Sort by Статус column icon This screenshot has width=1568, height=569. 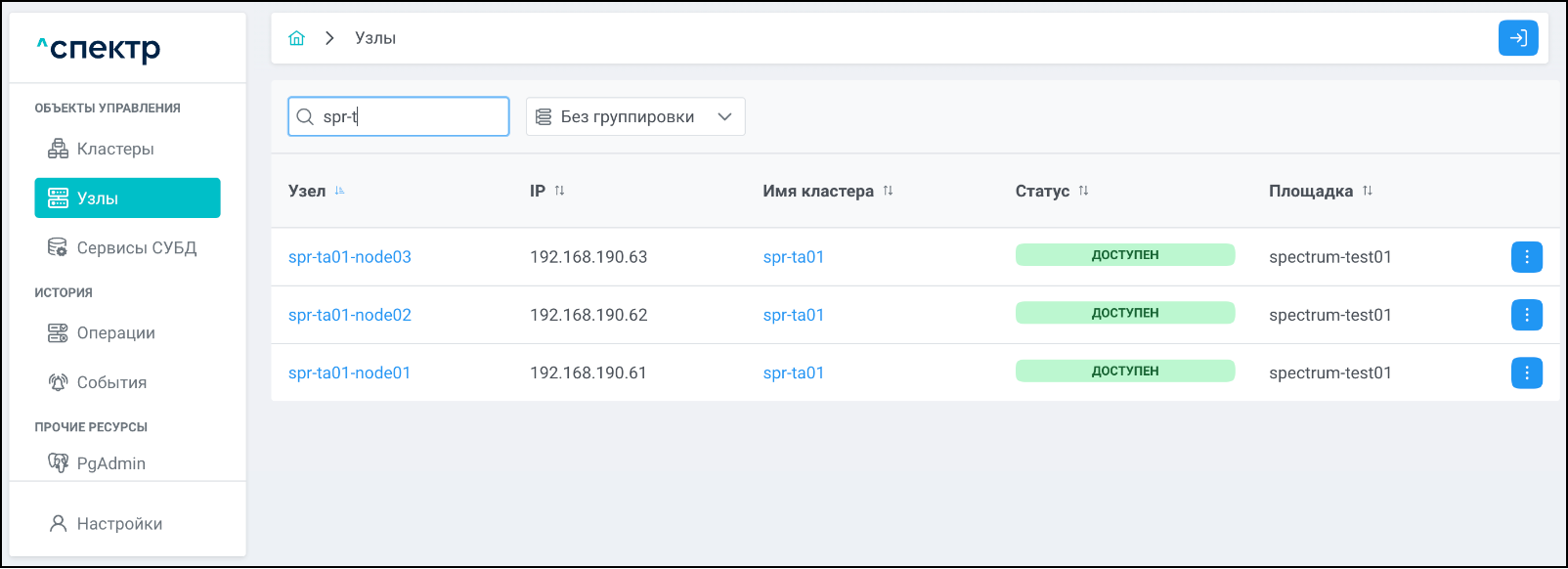pyautogui.click(x=1083, y=191)
